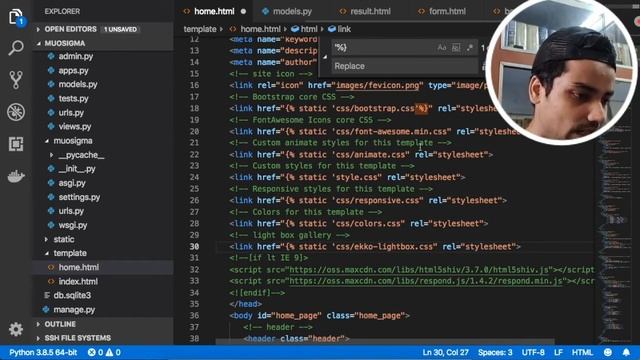Select Python 3.8.5 64-bit interpreter status
This screenshot has height=360, width=640.
tap(43, 352)
